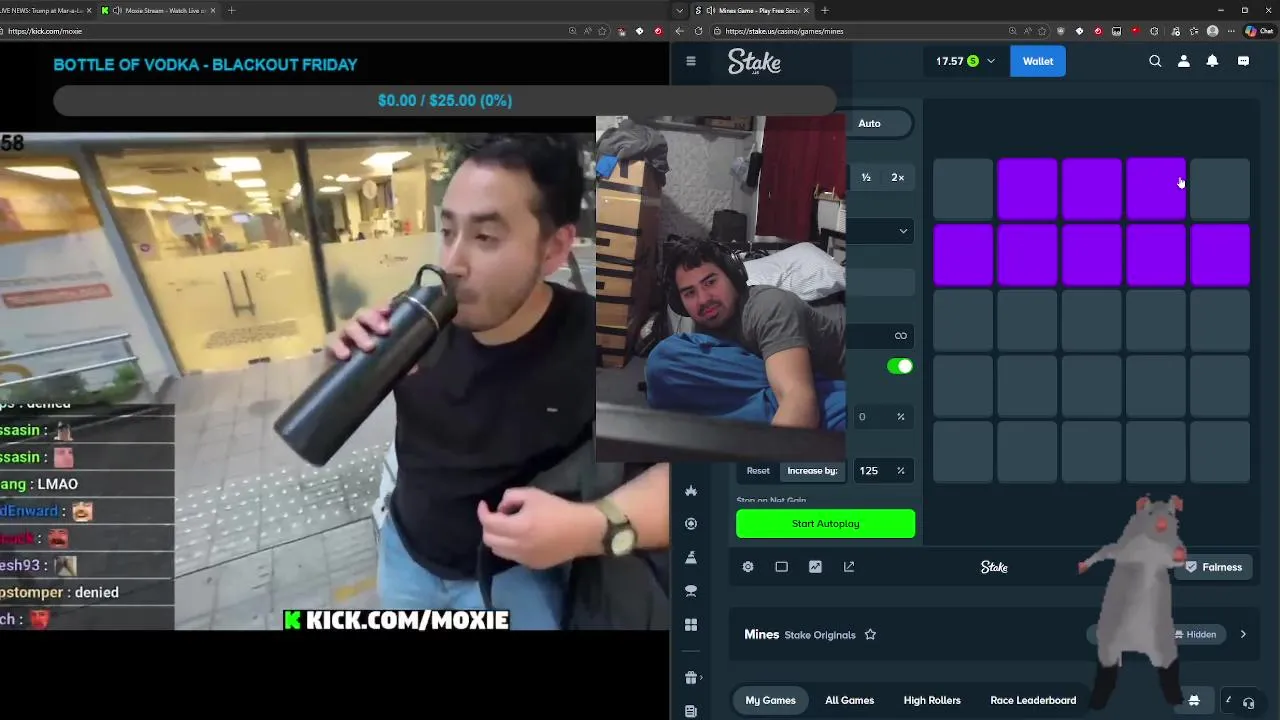Double the bet with the 2× button

[897, 178]
